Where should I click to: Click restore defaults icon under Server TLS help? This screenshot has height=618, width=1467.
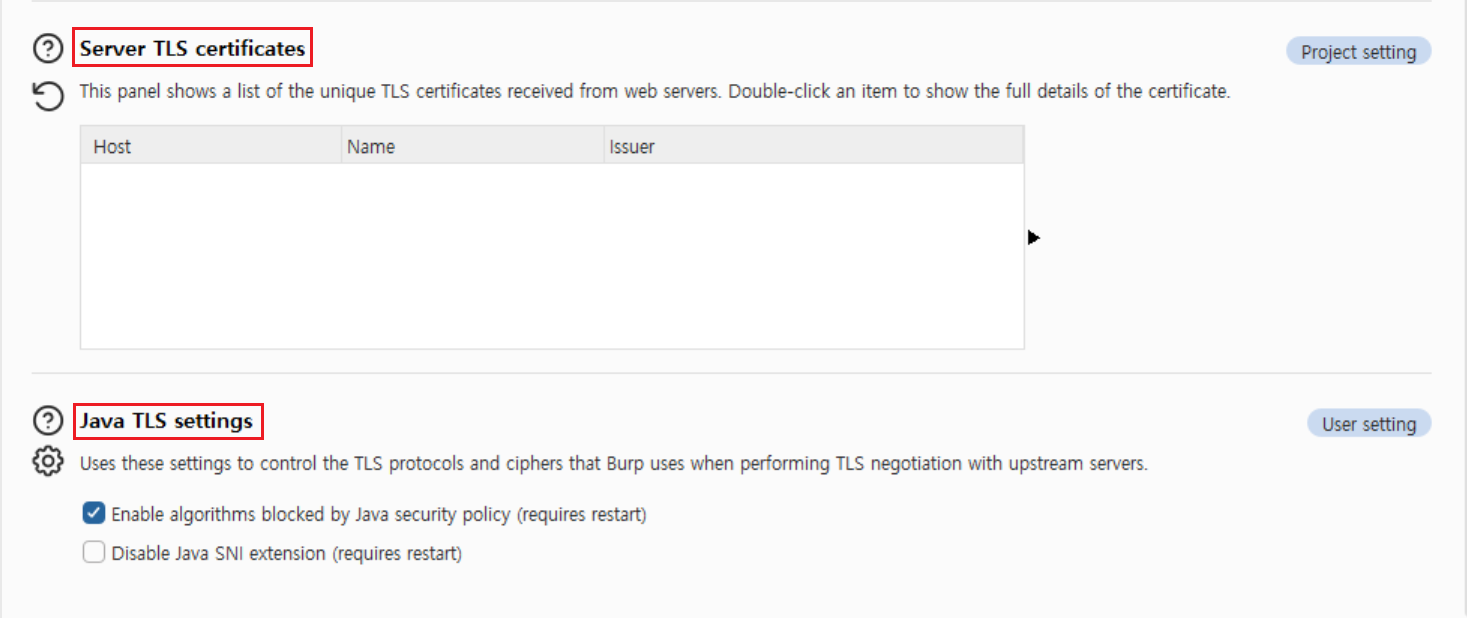pos(48,97)
